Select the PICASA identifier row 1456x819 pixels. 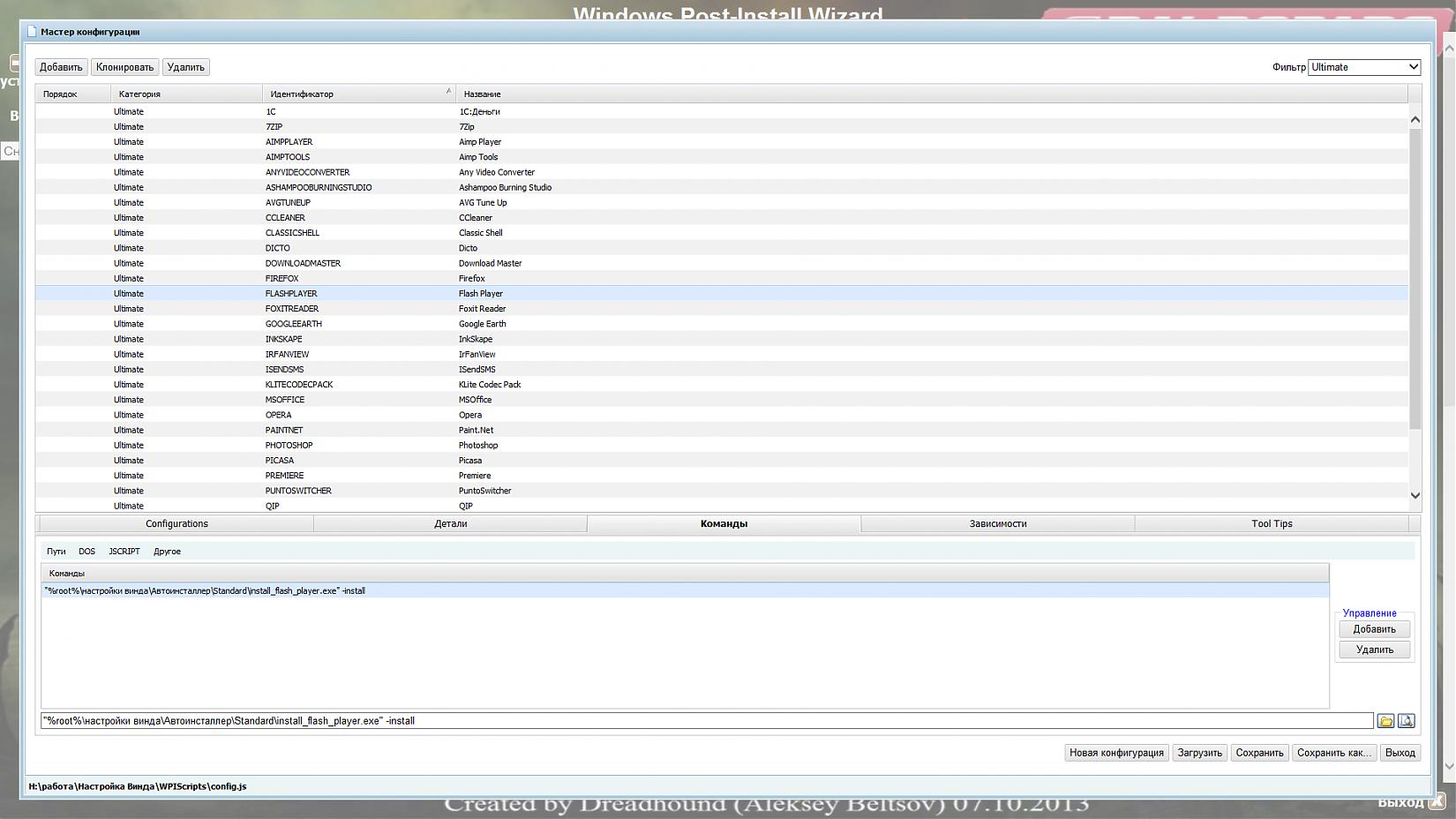pyautogui.click(x=280, y=461)
